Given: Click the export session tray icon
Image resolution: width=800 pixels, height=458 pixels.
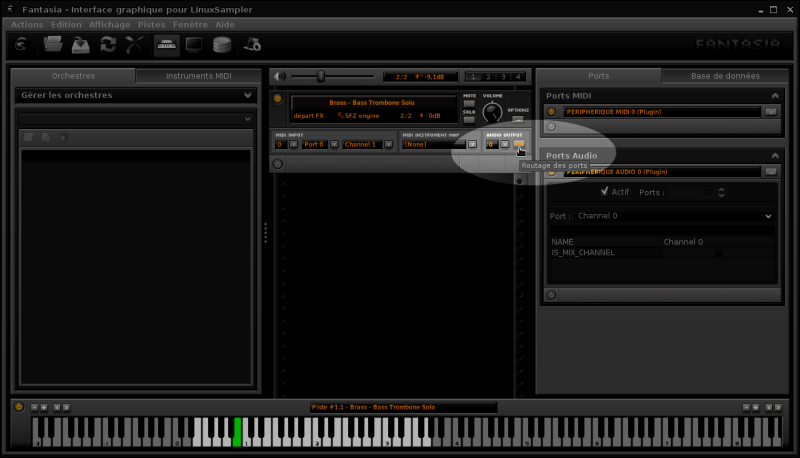Looking at the screenshot, I should [81, 45].
